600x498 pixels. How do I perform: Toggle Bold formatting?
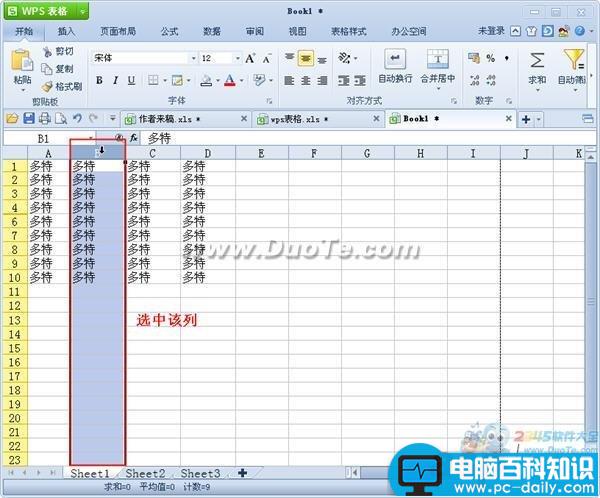99,80
